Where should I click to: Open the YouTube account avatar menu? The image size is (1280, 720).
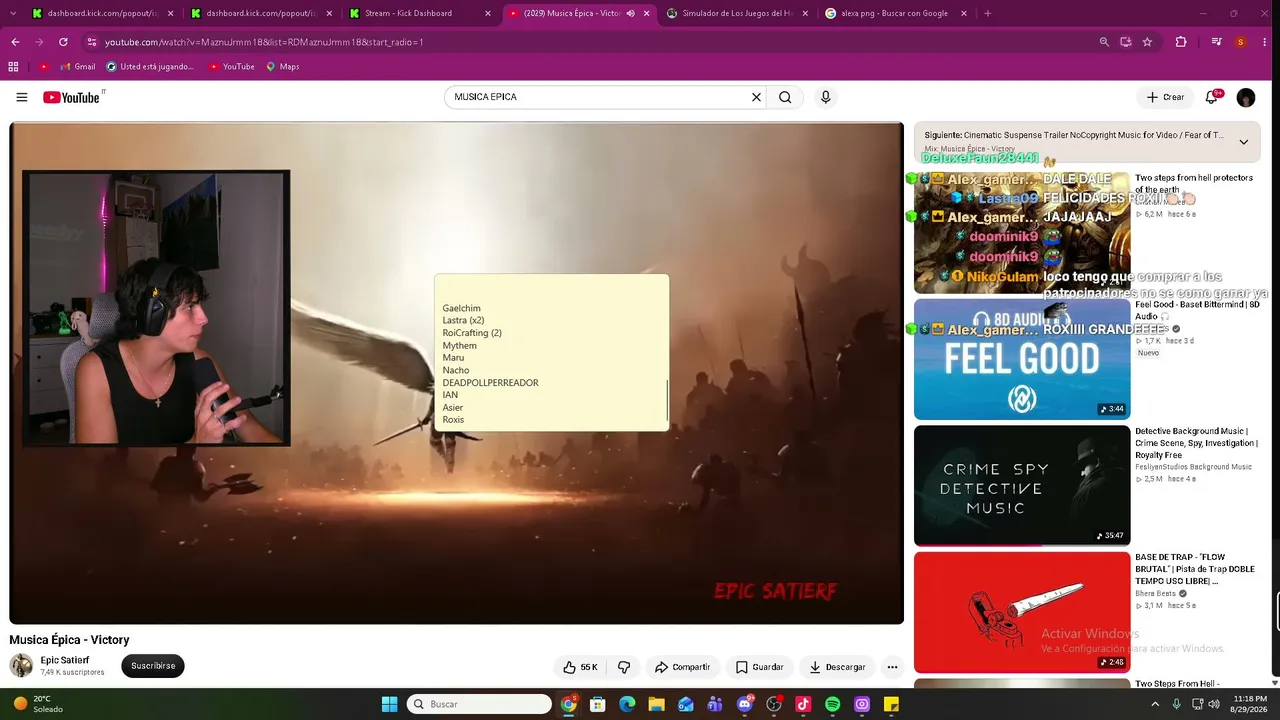click(1245, 97)
